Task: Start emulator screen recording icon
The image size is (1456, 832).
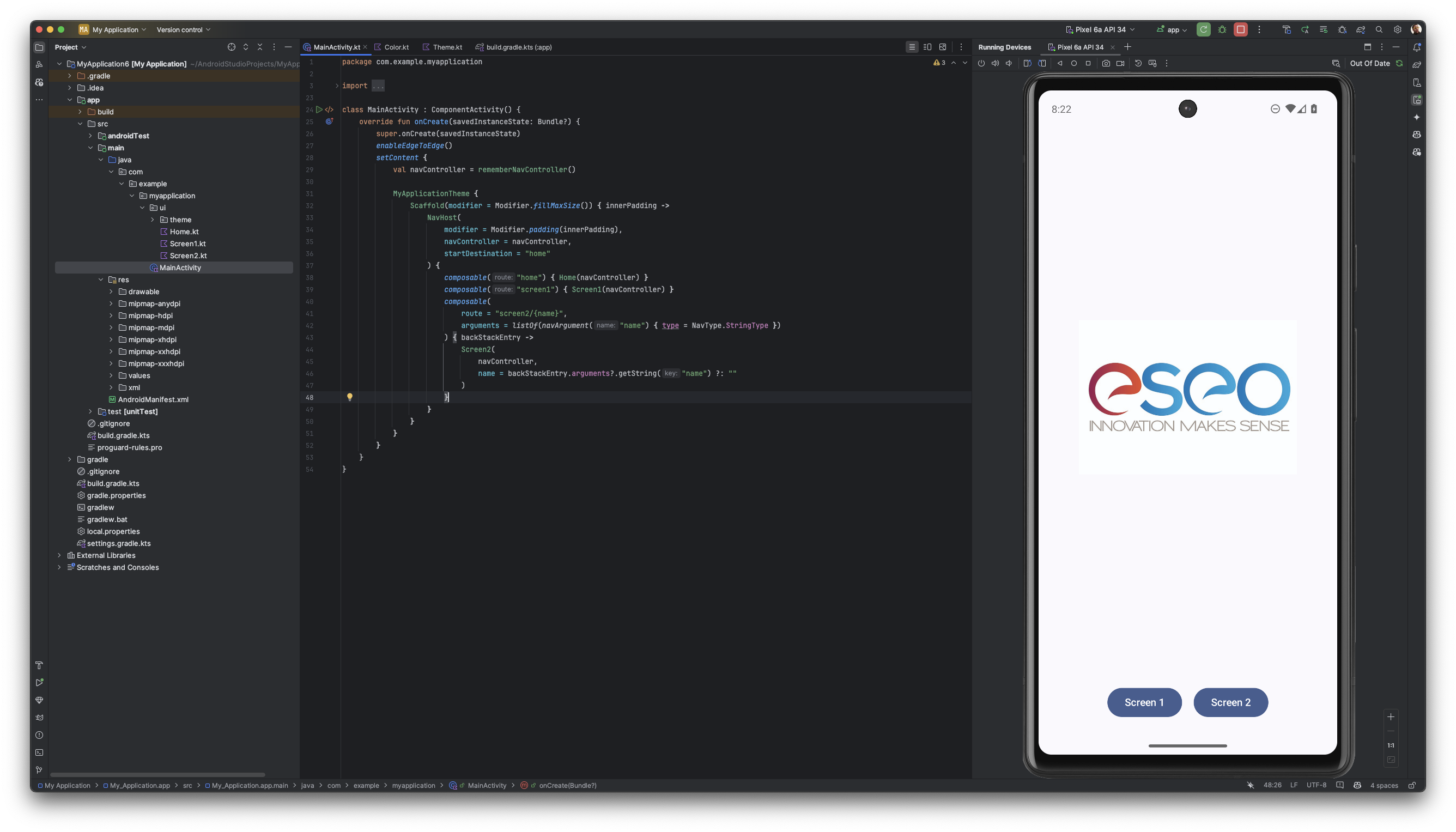Action: [x=1120, y=63]
